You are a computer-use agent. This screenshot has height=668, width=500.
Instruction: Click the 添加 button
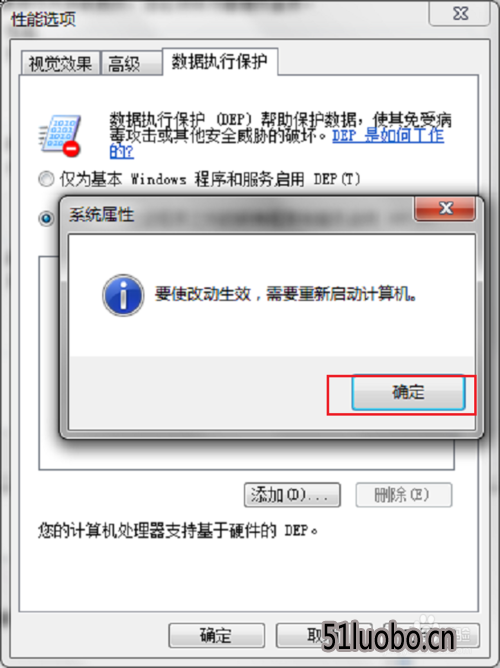tap(292, 495)
